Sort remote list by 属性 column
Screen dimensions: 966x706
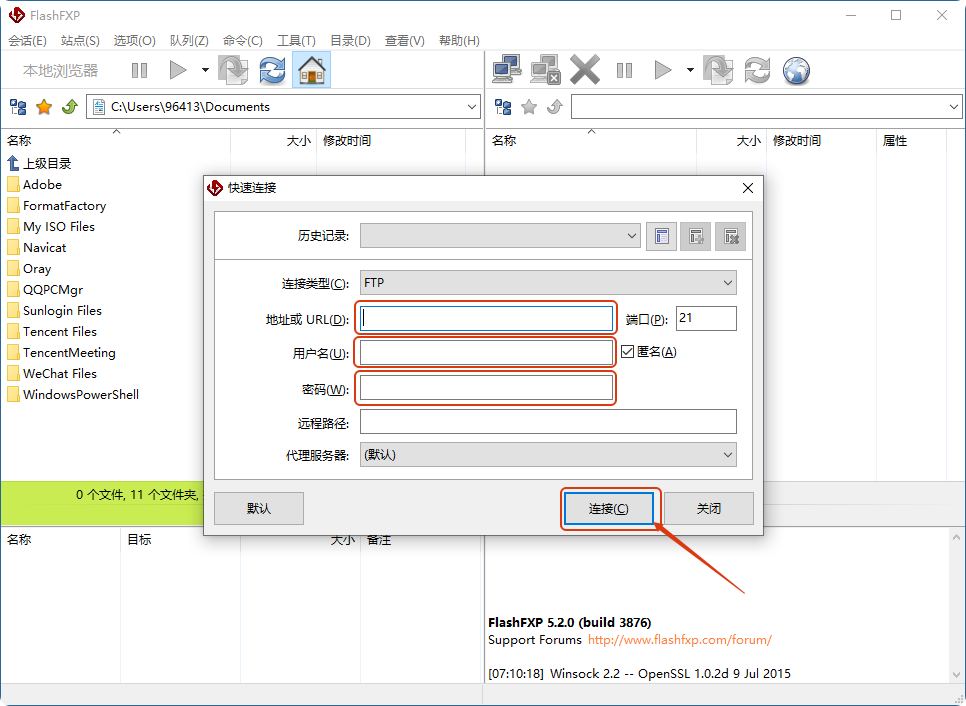click(x=895, y=141)
